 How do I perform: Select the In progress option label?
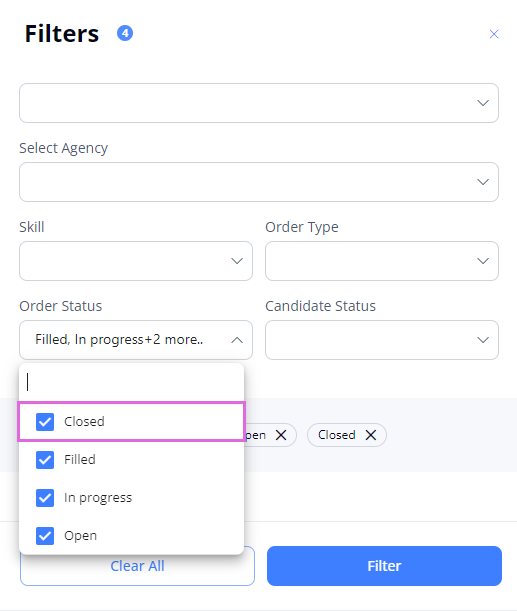pos(98,498)
